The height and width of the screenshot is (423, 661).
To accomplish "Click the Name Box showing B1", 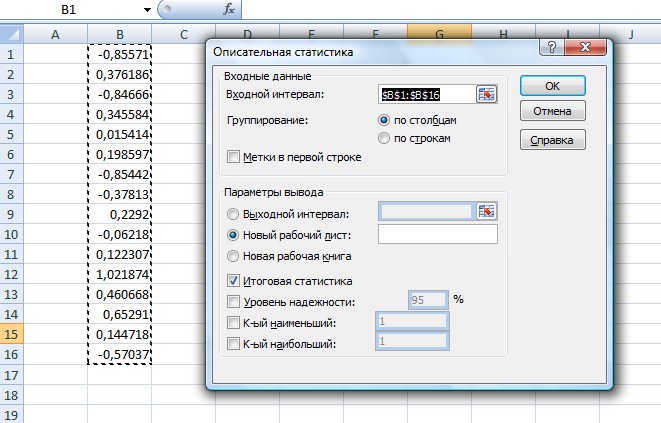I will [70, 9].
